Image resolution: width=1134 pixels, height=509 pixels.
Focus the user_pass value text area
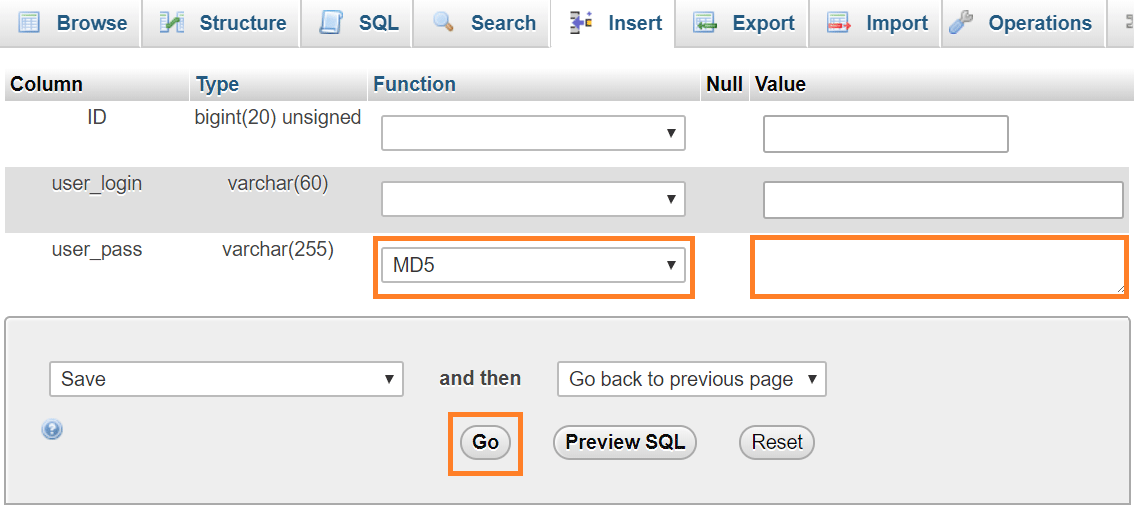pos(939,267)
